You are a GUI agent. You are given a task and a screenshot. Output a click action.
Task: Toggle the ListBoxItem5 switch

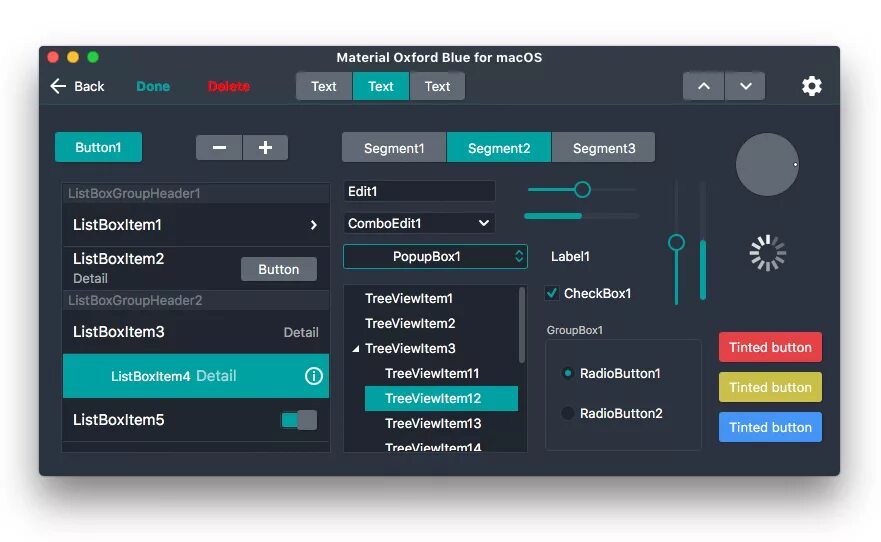[299, 420]
